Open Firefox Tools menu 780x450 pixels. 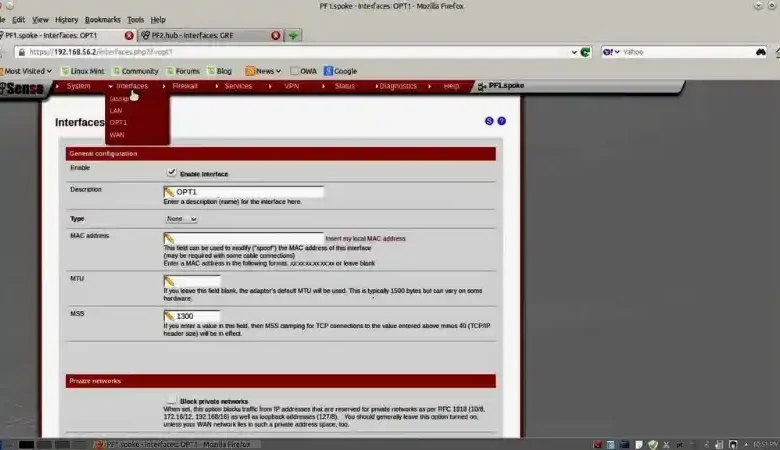coord(135,20)
